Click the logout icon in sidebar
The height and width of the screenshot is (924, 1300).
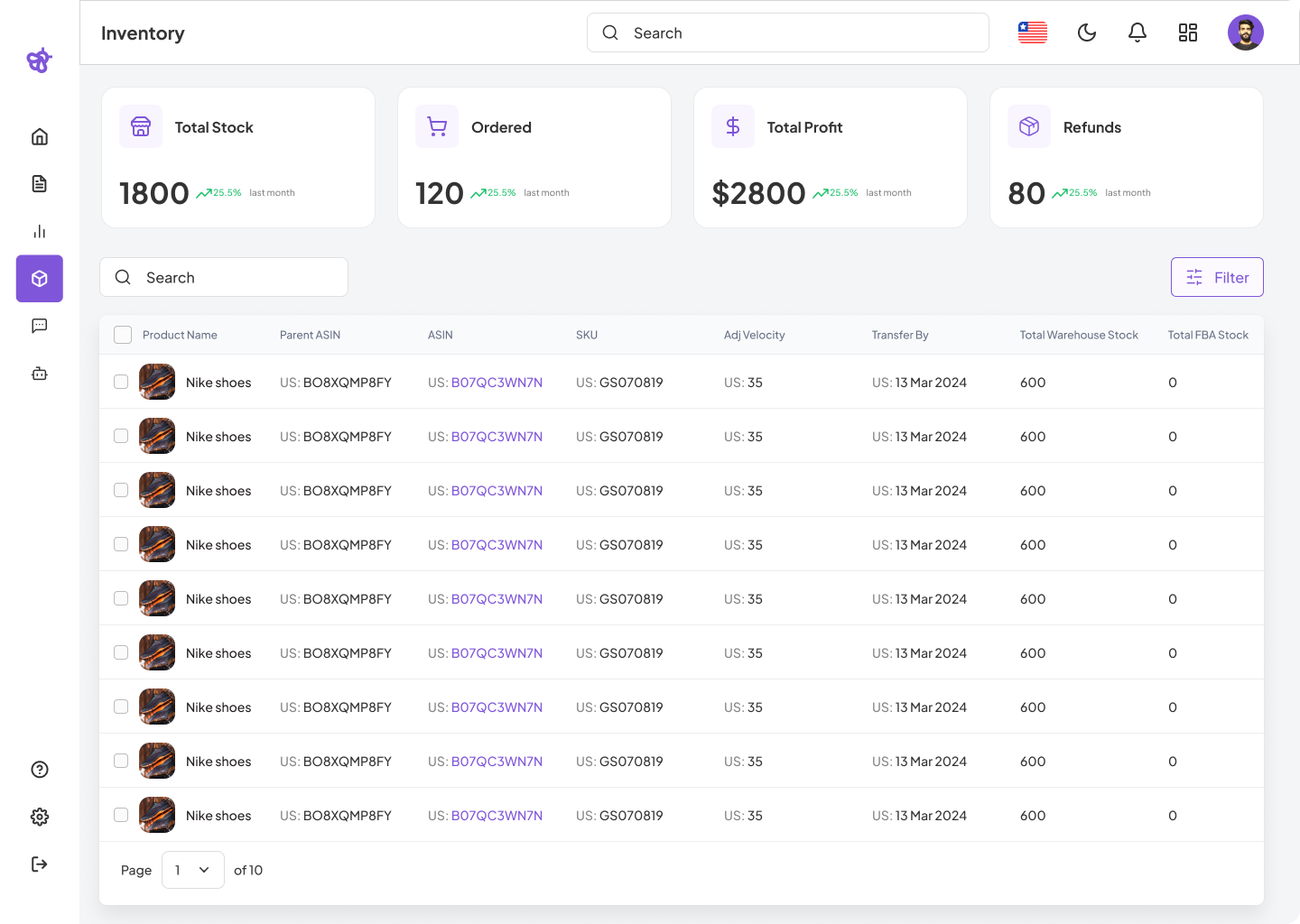click(x=40, y=864)
